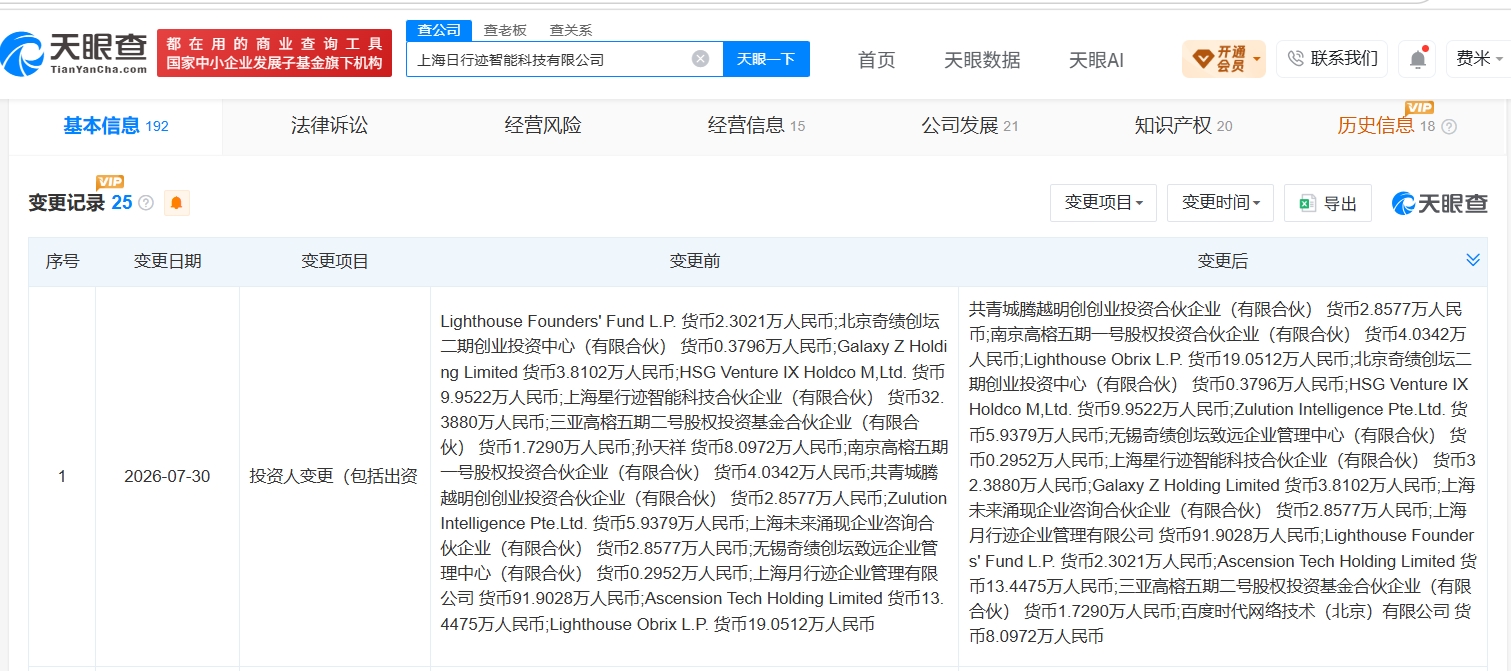Expand table with double chevron icon
Viewport: 1511px width, 671px height.
(x=1473, y=260)
